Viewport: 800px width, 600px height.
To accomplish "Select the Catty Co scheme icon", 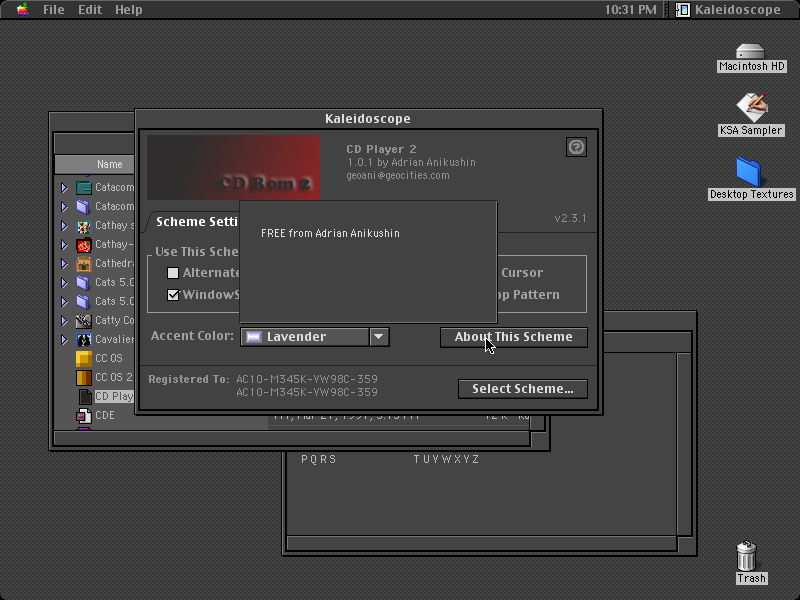I will [x=84, y=320].
